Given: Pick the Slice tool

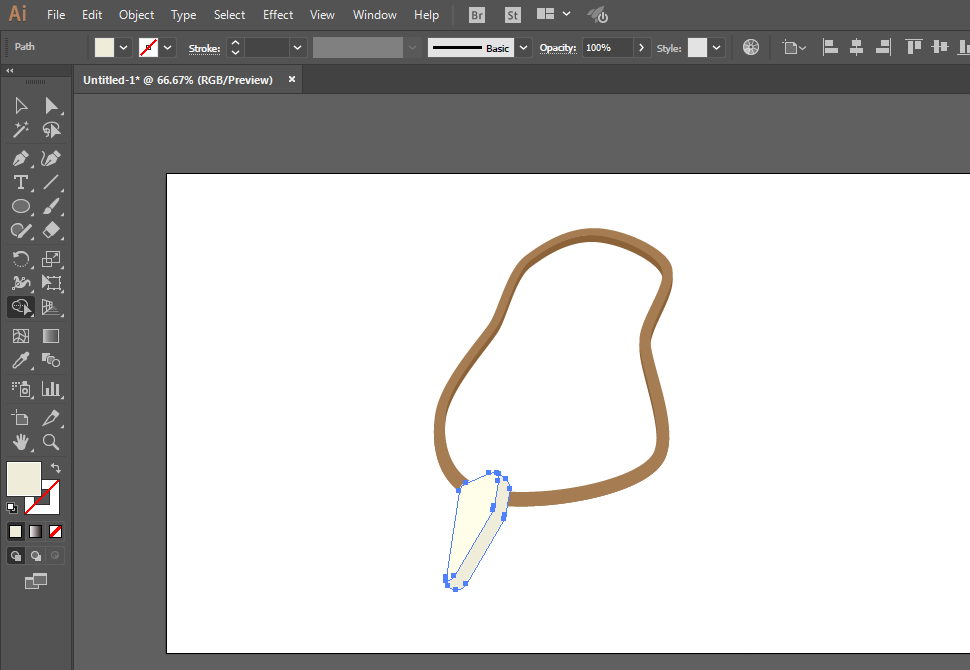Looking at the screenshot, I should pyautogui.click(x=51, y=418).
